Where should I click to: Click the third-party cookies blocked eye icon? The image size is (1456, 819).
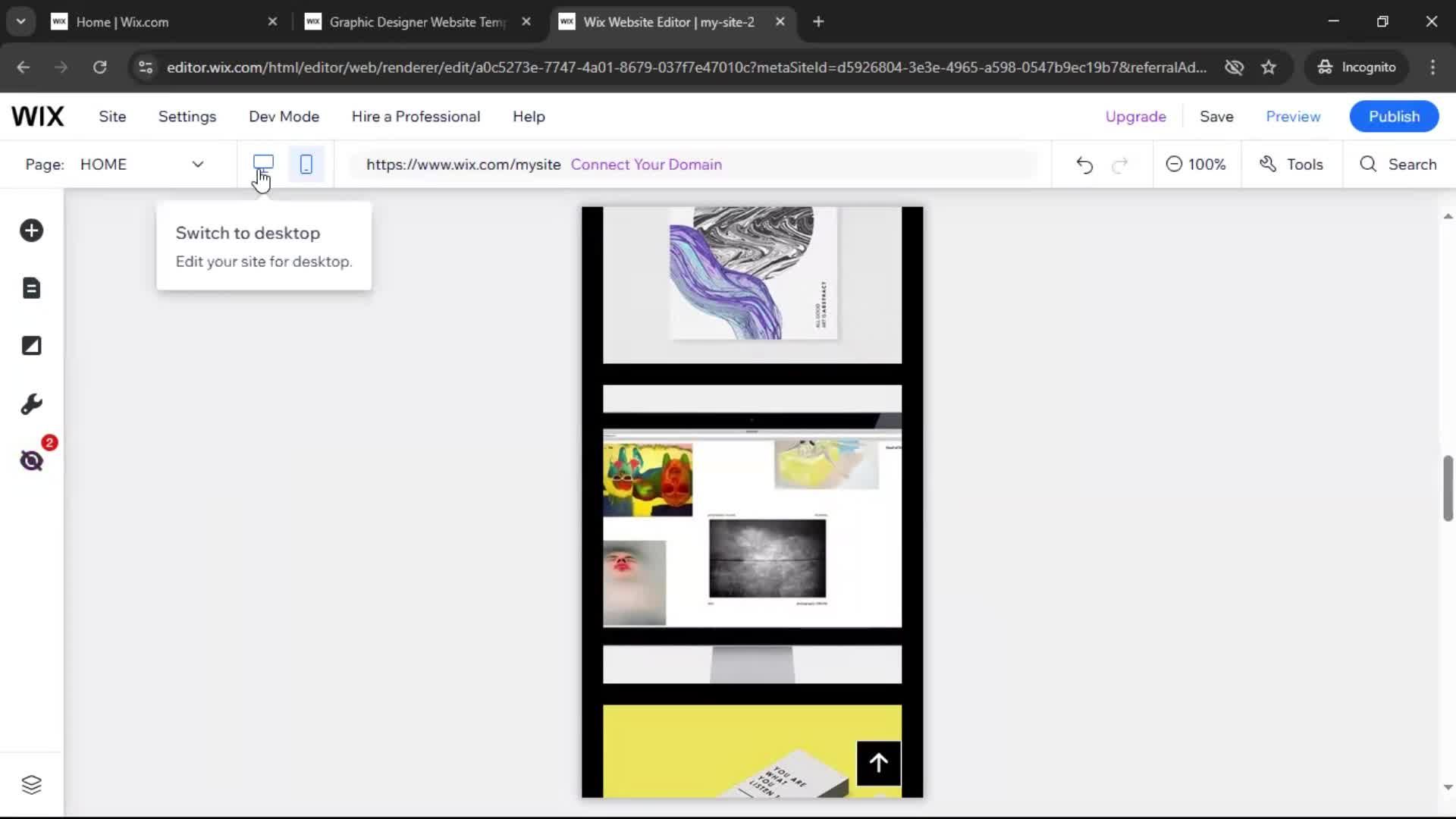click(x=1234, y=67)
